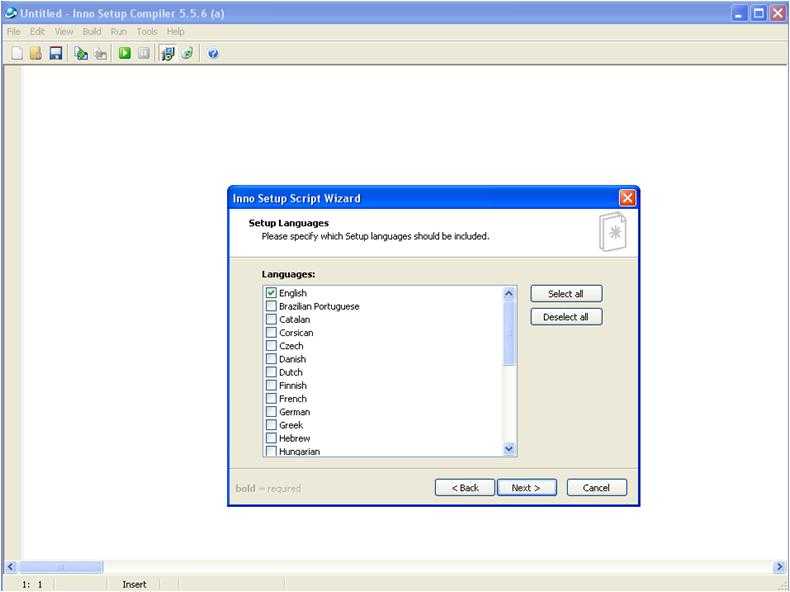Click the Insert status bar indicator
The height and width of the screenshot is (592, 790).
pos(134,584)
